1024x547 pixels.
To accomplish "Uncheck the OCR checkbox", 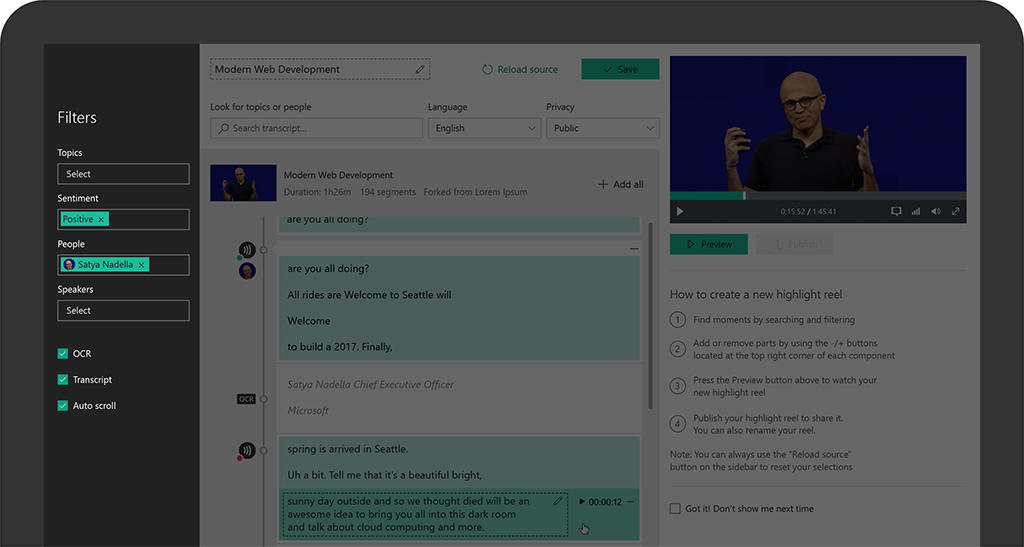I will [x=63, y=354].
